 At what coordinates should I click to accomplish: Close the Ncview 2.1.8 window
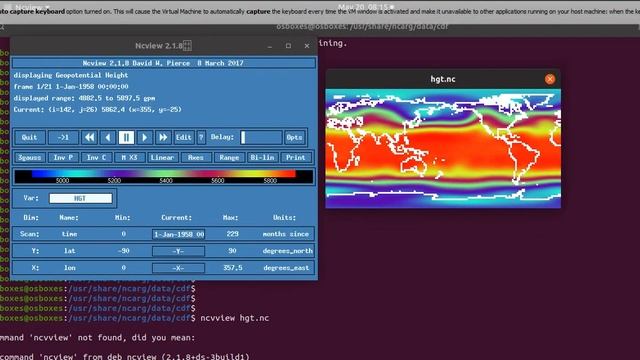coord(307,46)
